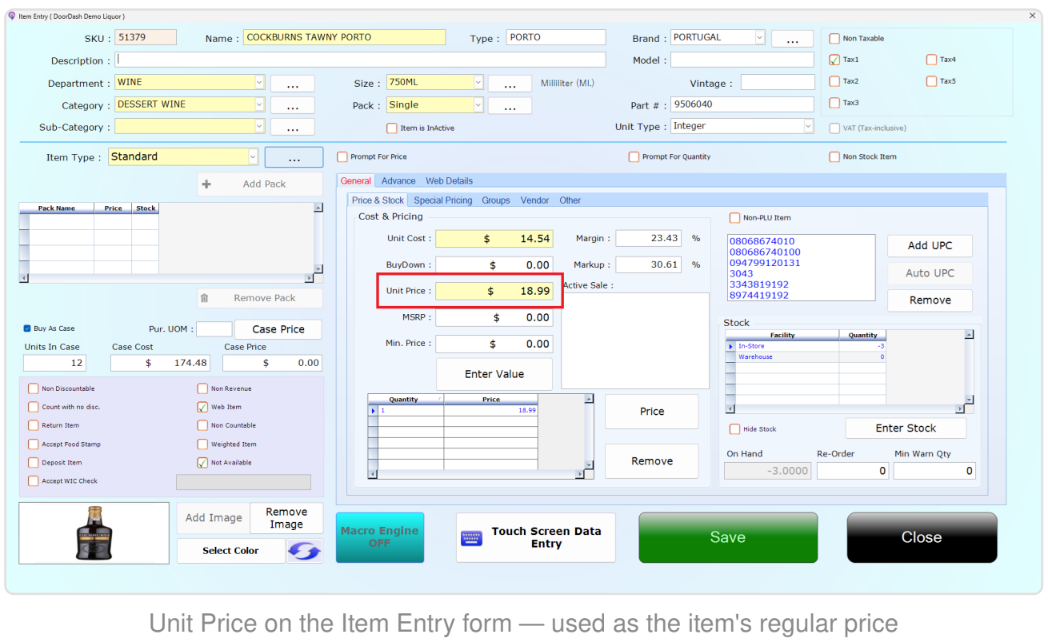The width and height of the screenshot is (1048, 644).
Task: Click the Re-Order quantity field
Action: tap(852, 471)
